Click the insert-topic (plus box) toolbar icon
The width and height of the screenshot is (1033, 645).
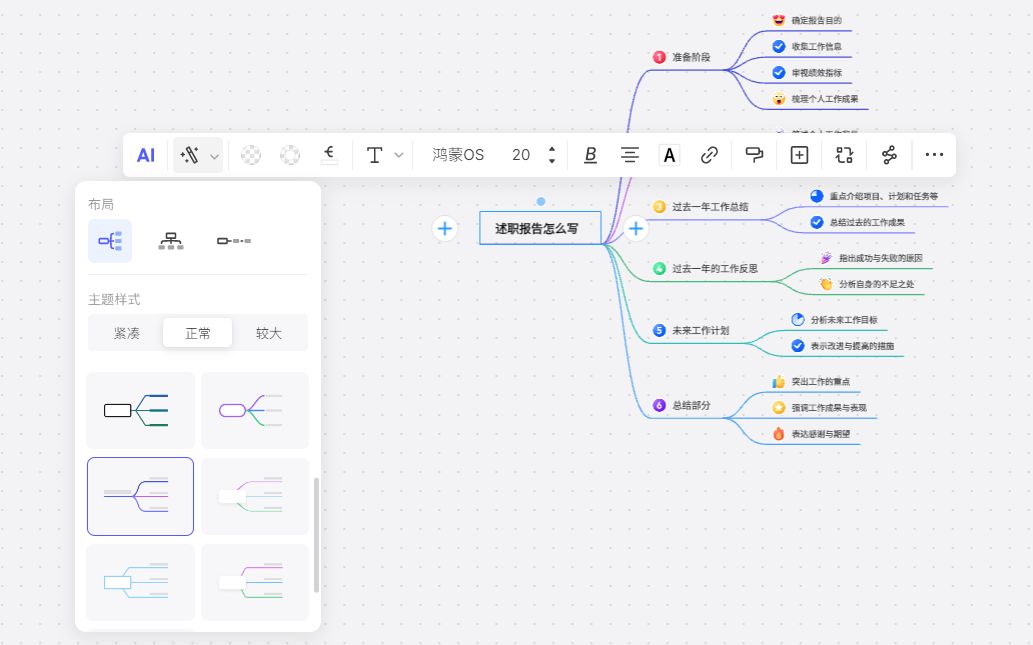click(797, 154)
